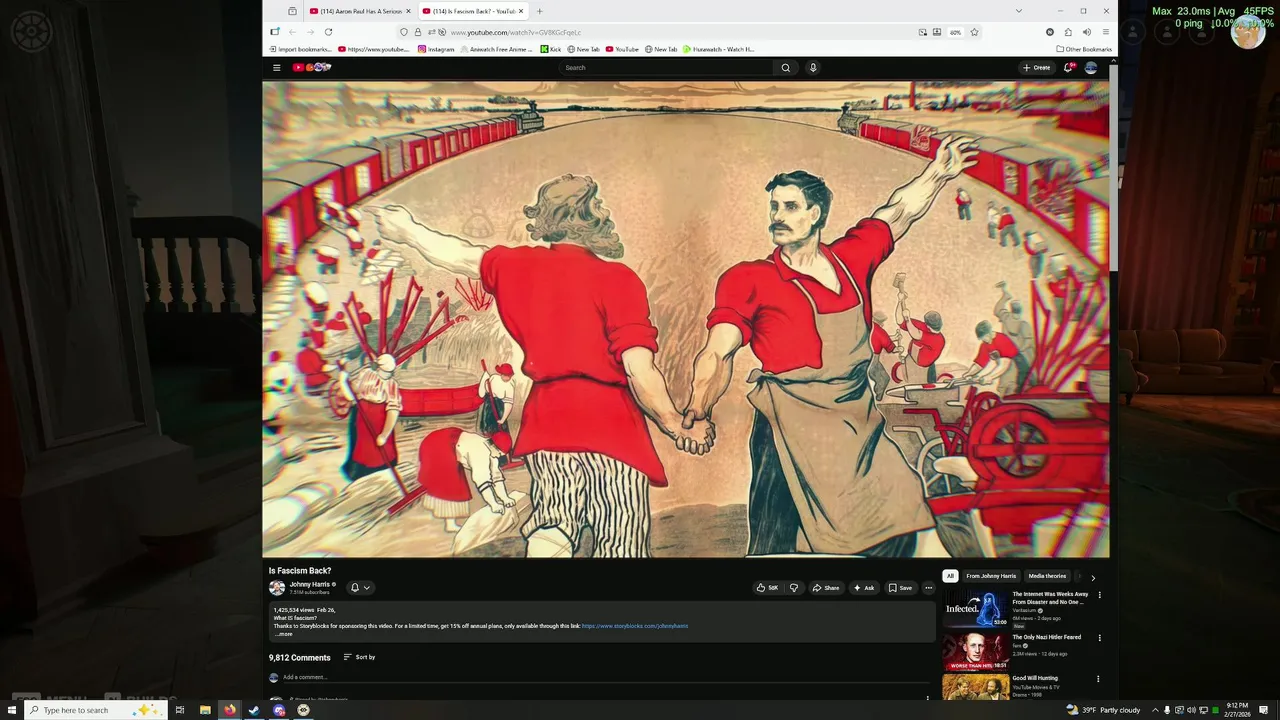The height and width of the screenshot is (720, 1280).
Task: Click the Johnny Harris channel avatar
Action: pos(277,588)
